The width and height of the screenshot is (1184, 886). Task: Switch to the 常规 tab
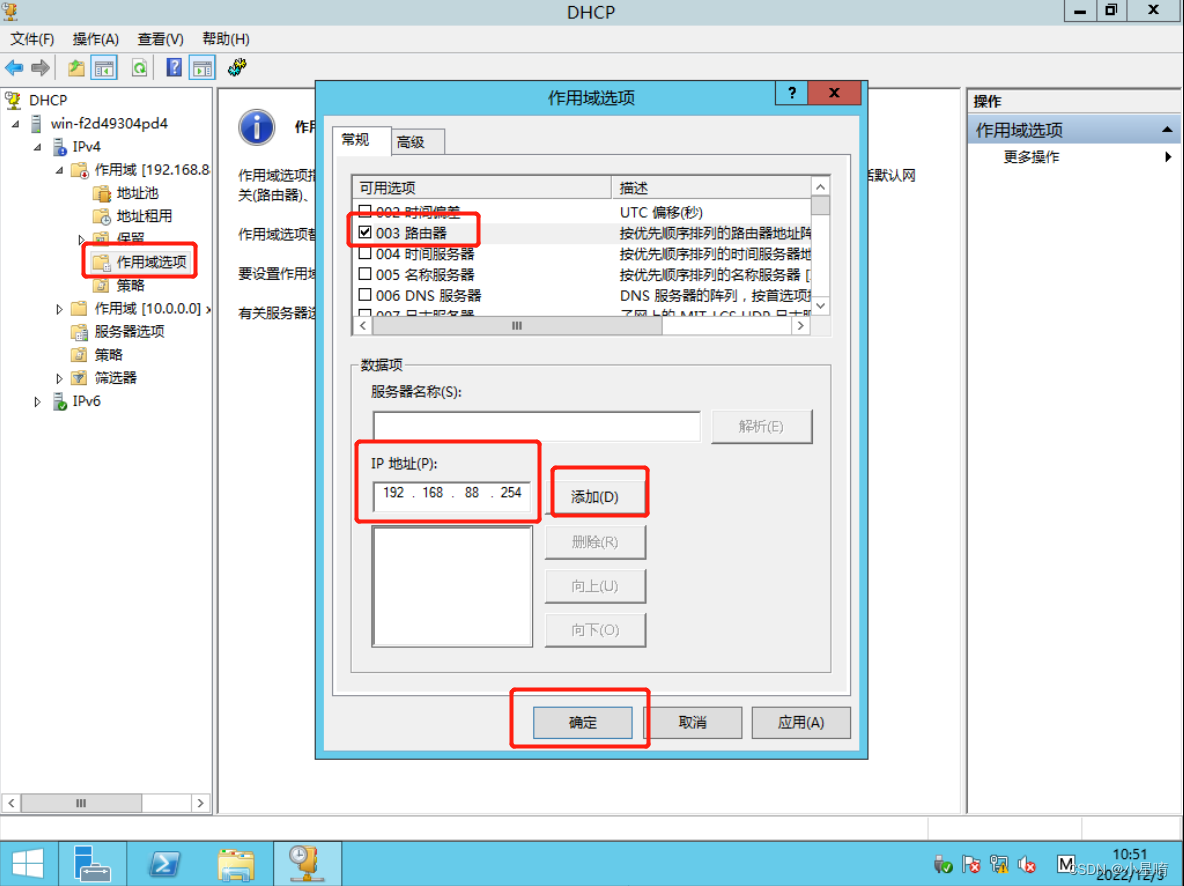[x=361, y=140]
